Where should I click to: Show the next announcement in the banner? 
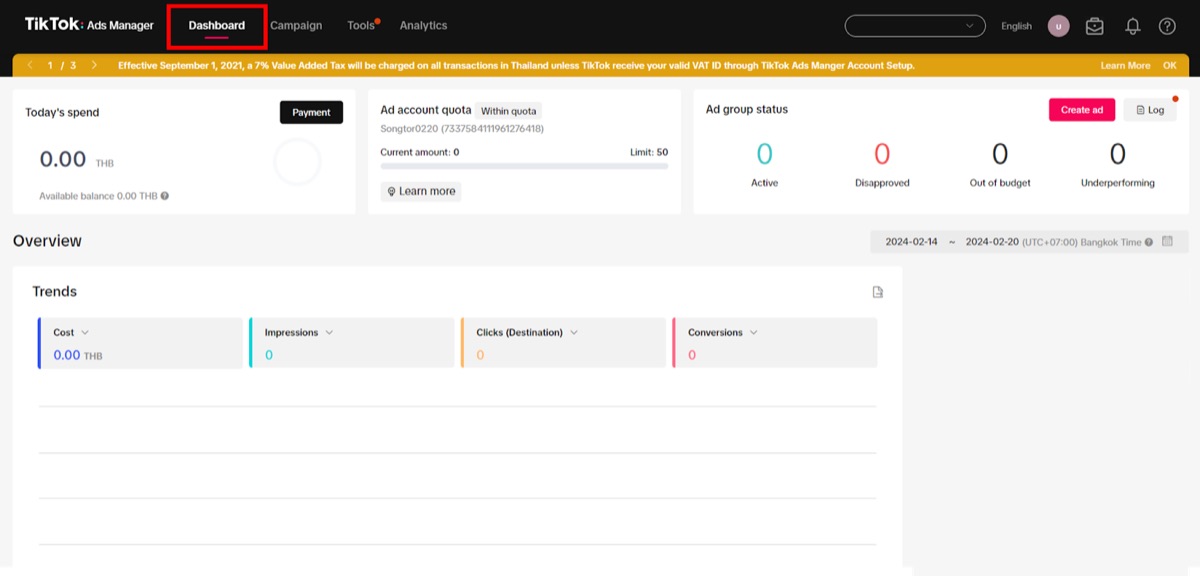[94, 65]
